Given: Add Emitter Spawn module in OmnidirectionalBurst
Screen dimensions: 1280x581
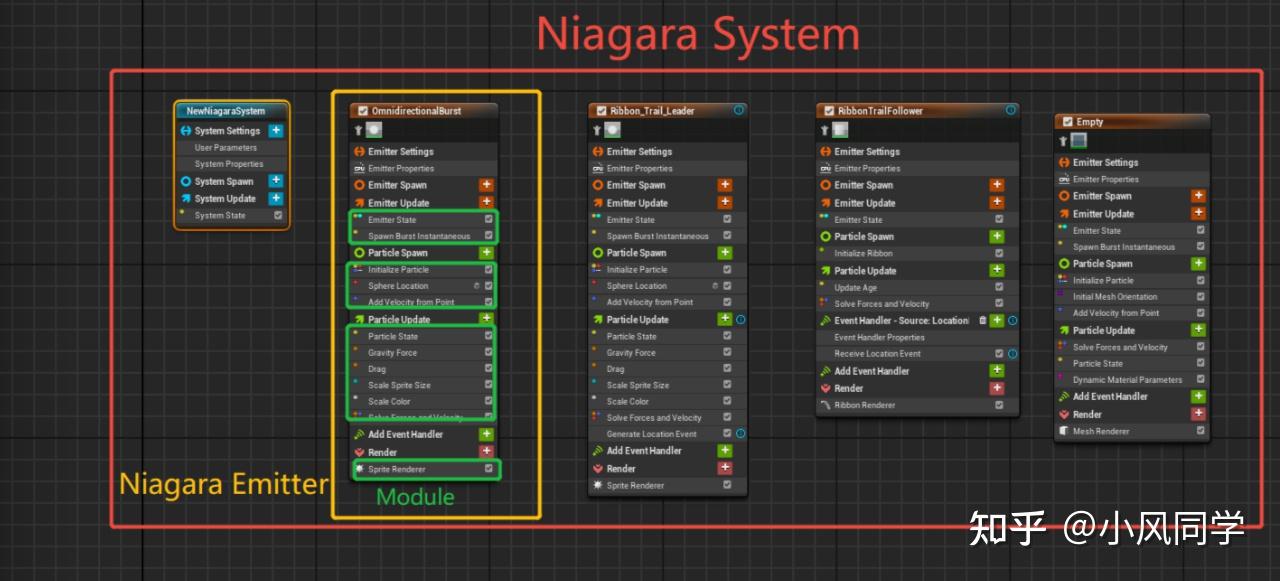Looking at the screenshot, I should [x=486, y=185].
